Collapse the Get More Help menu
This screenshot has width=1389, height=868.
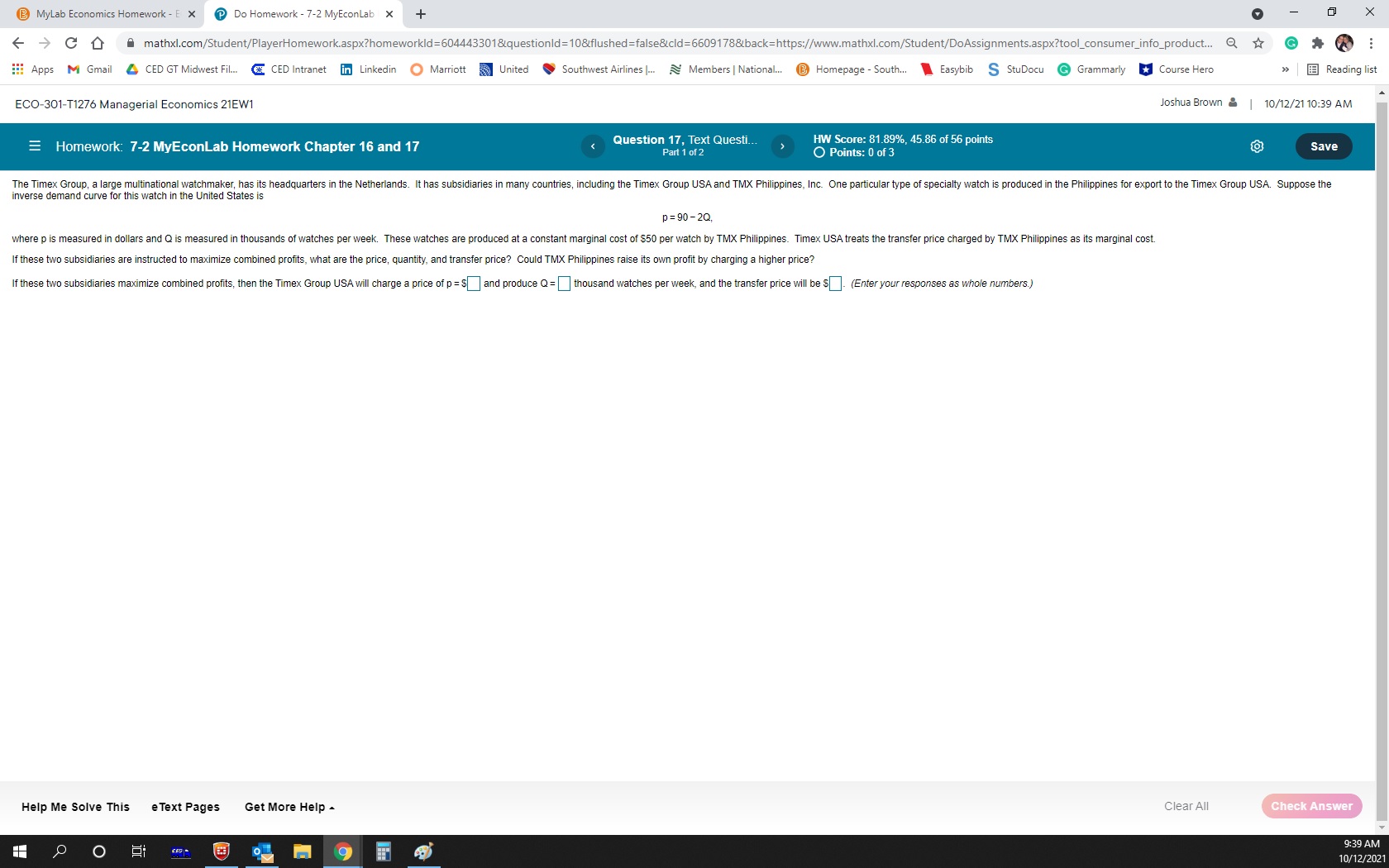click(x=289, y=807)
